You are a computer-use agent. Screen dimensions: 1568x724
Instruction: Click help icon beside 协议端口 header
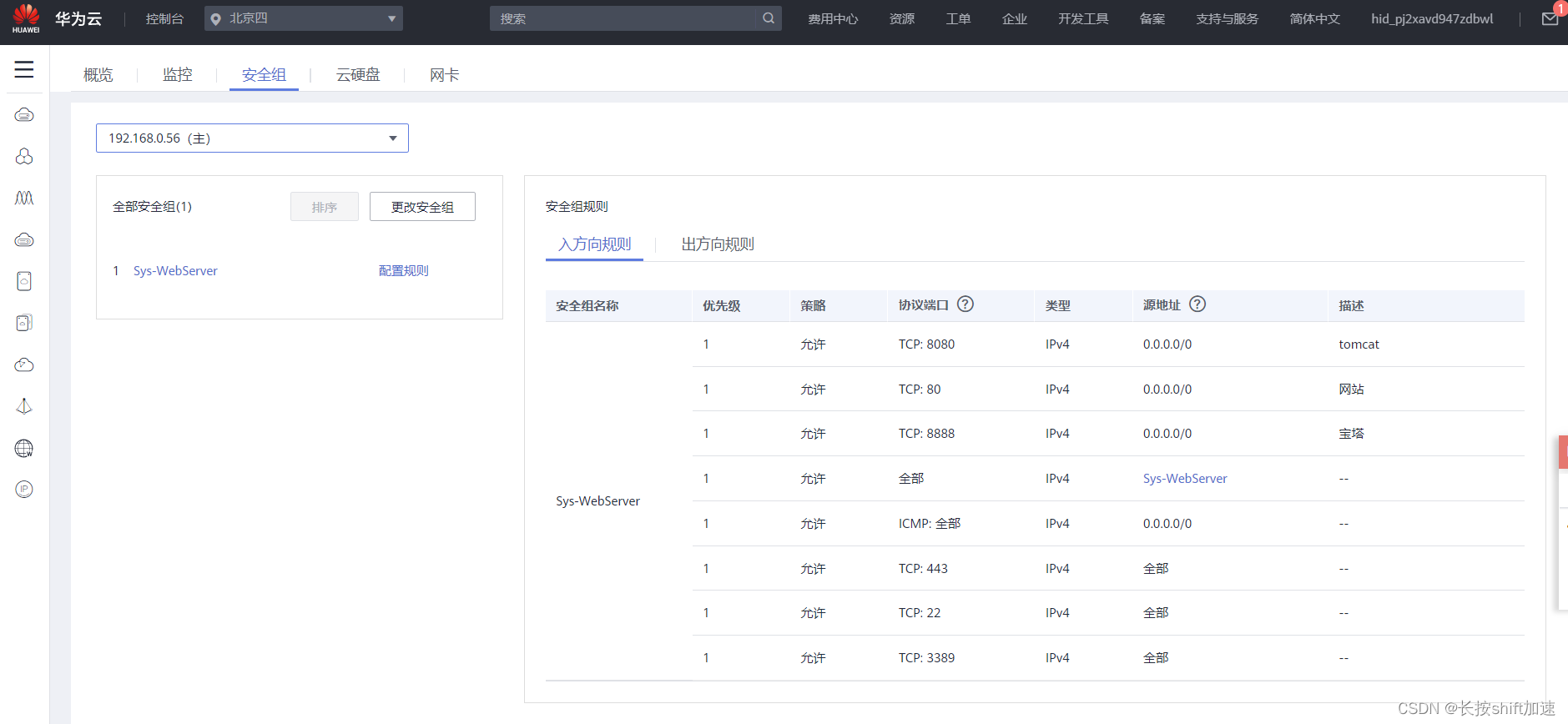coord(966,304)
